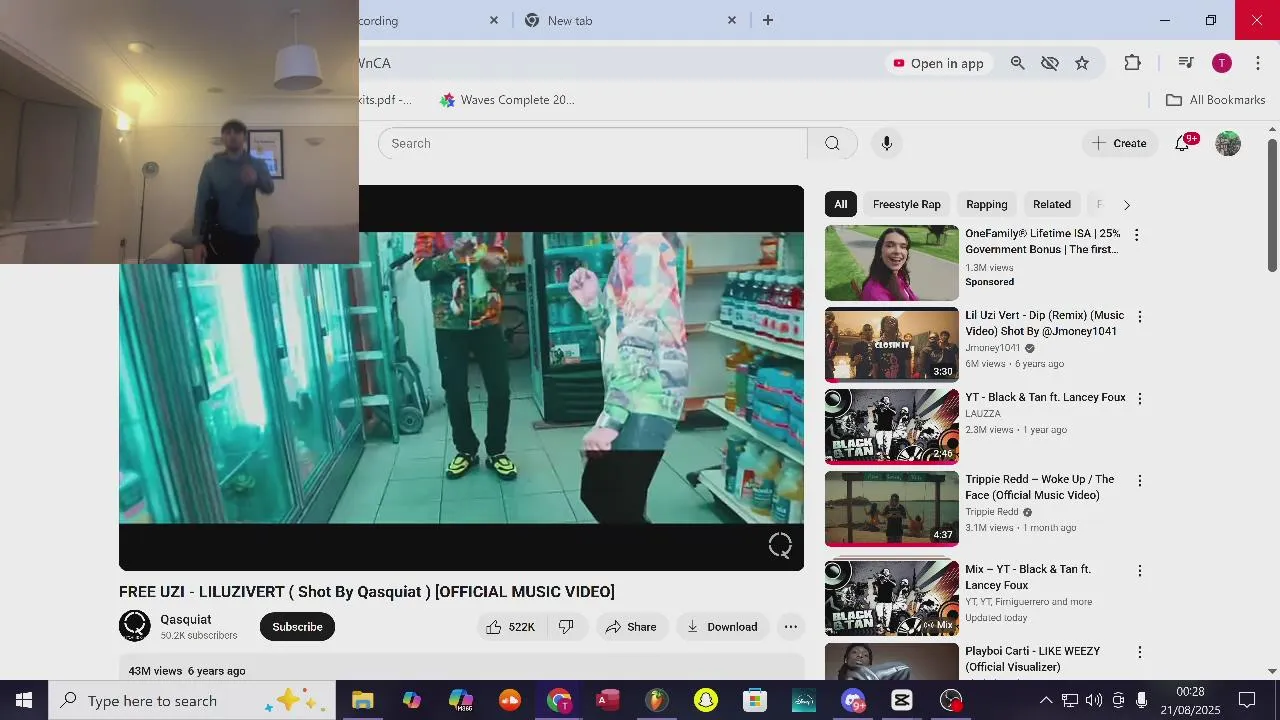Click the Windows Start button

point(24,700)
